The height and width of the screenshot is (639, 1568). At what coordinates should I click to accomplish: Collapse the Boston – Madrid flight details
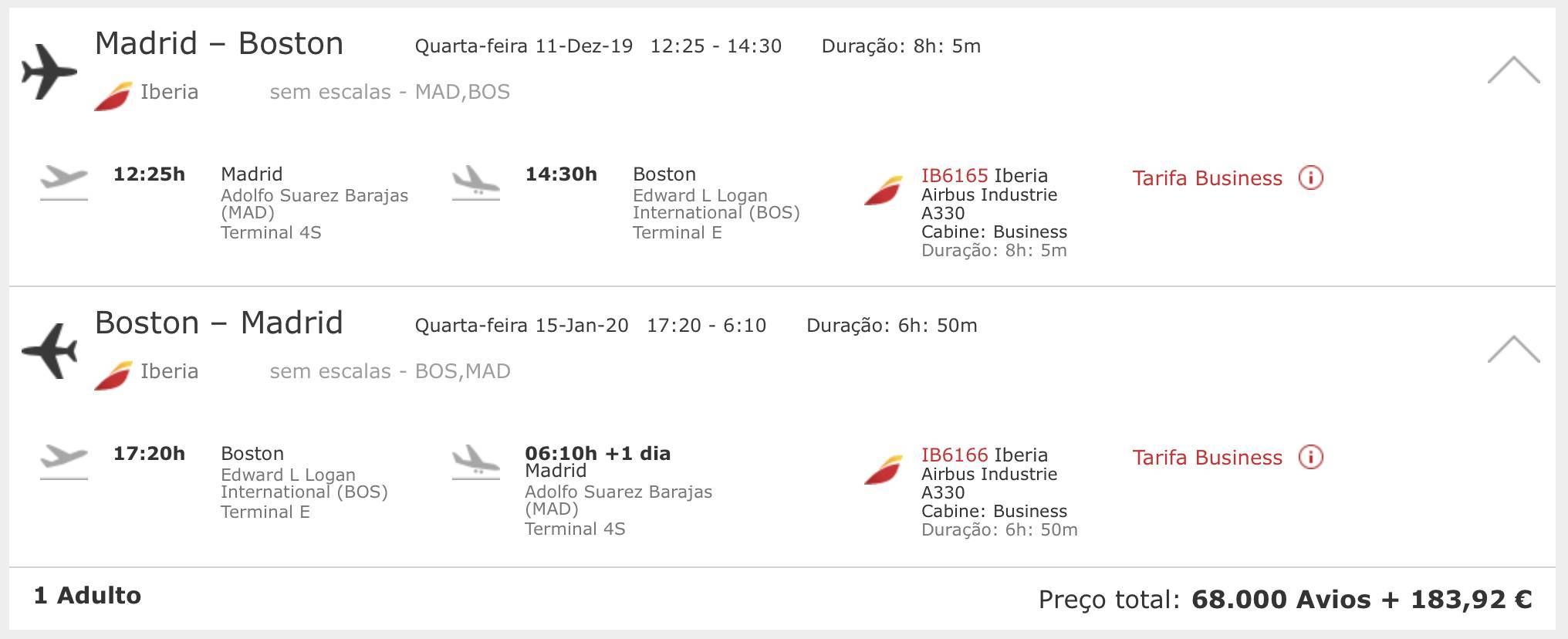(x=1513, y=349)
